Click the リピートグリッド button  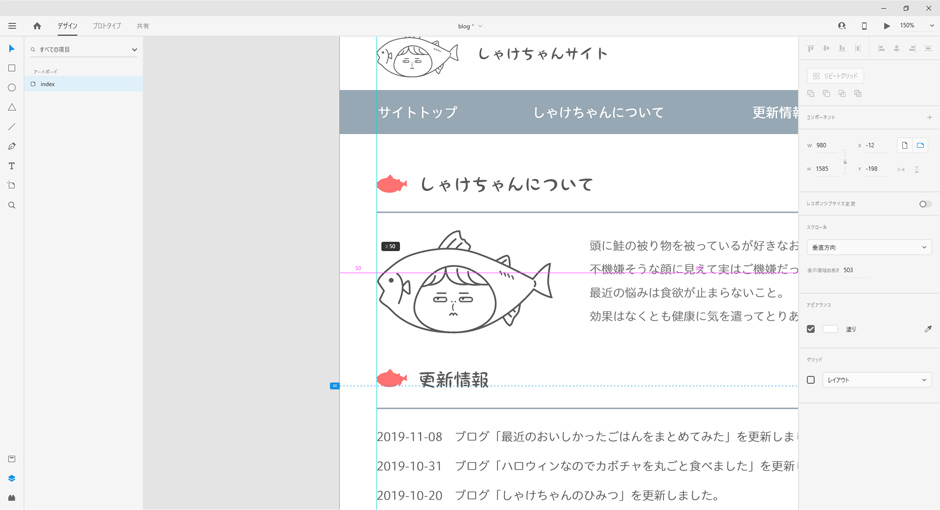click(835, 76)
